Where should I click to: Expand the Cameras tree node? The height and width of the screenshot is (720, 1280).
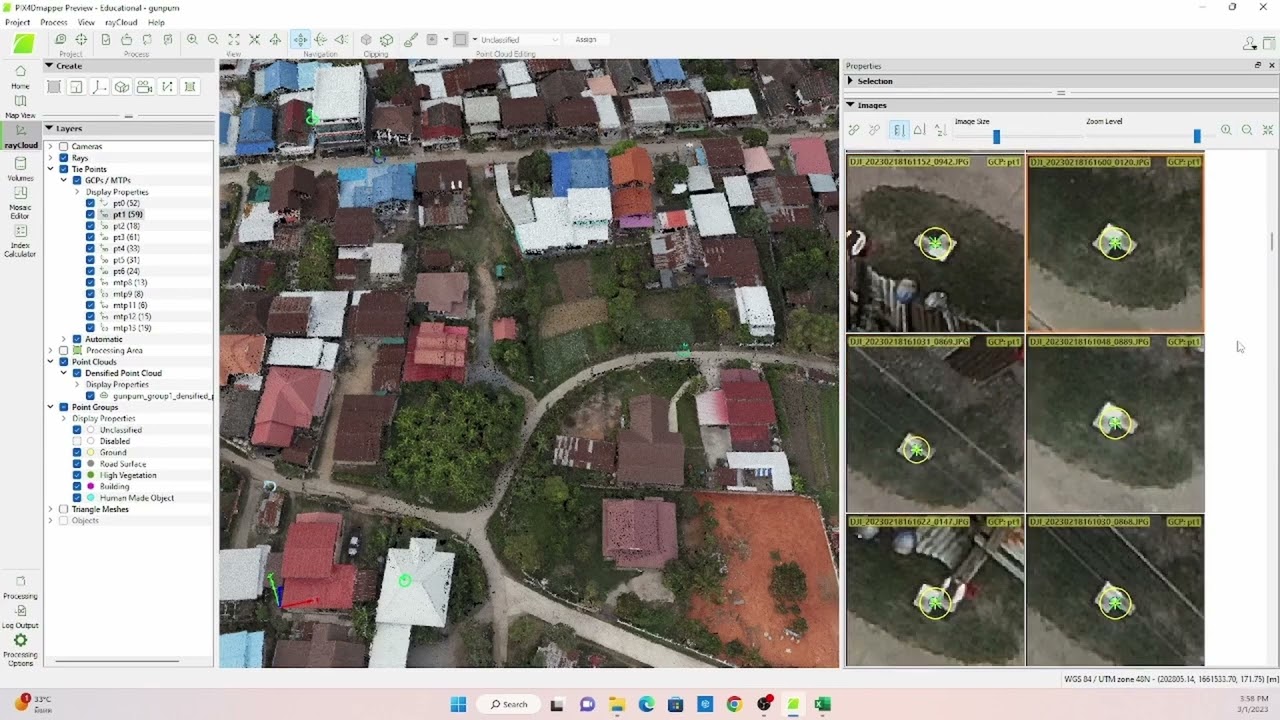coord(51,146)
